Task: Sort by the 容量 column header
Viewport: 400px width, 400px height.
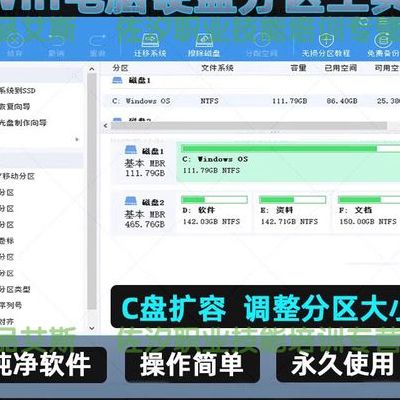Action: coord(298,68)
